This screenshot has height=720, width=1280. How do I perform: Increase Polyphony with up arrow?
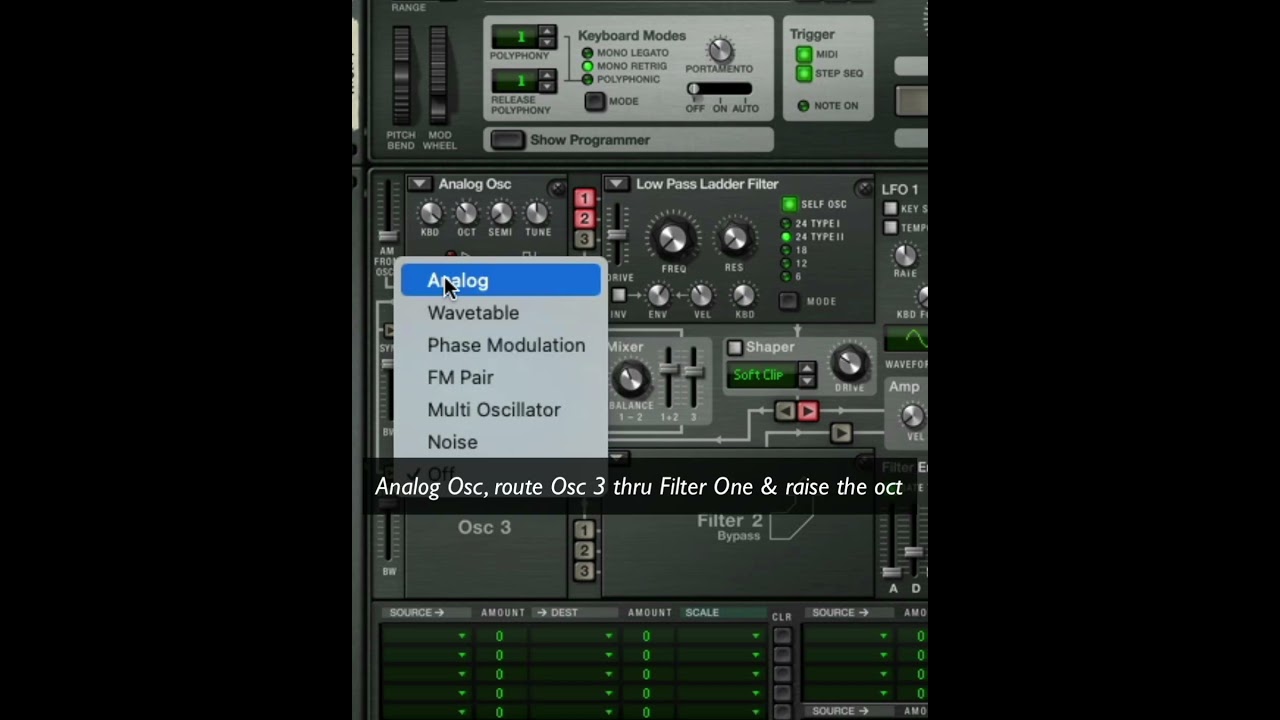click(x=546, y=31)
